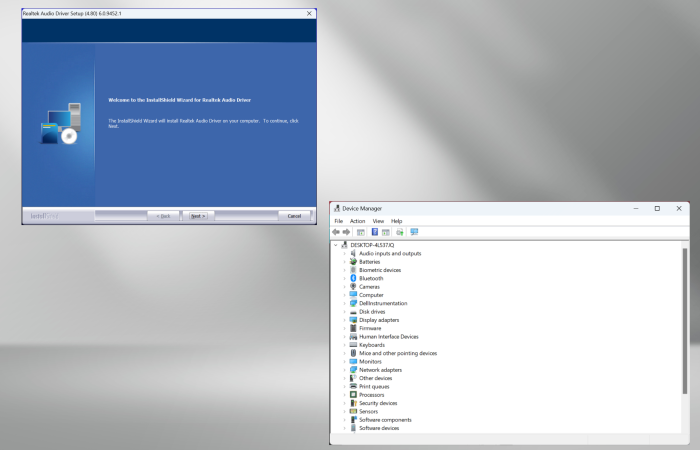Screen dimensions: 700x450
Task: Click the Back arrow in Device Manager toolbar
Action: 336,232
